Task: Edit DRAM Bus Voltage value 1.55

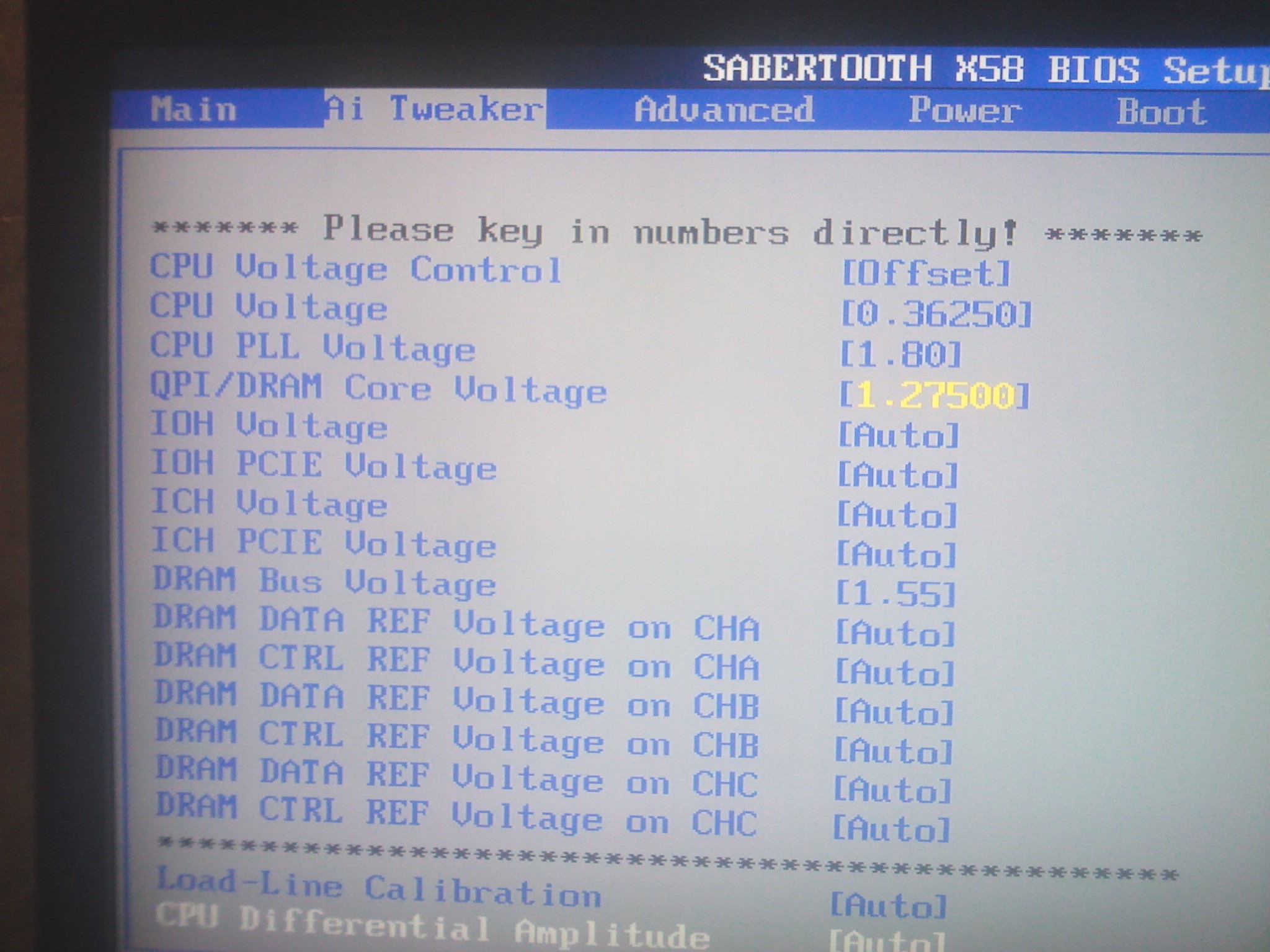Action: pyautogui.click(x=895, y=594)
